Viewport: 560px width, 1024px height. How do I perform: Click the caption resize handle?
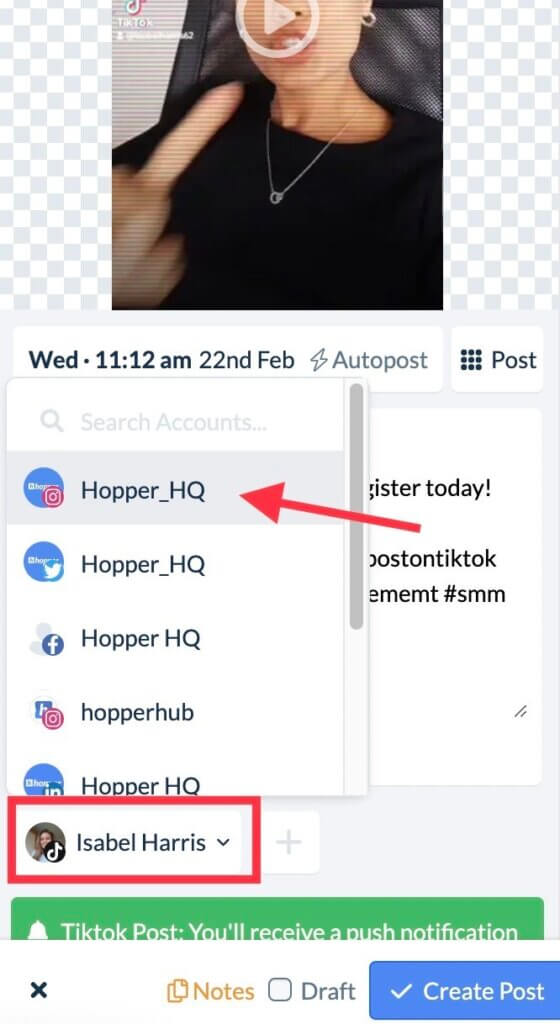coord(520,712)
